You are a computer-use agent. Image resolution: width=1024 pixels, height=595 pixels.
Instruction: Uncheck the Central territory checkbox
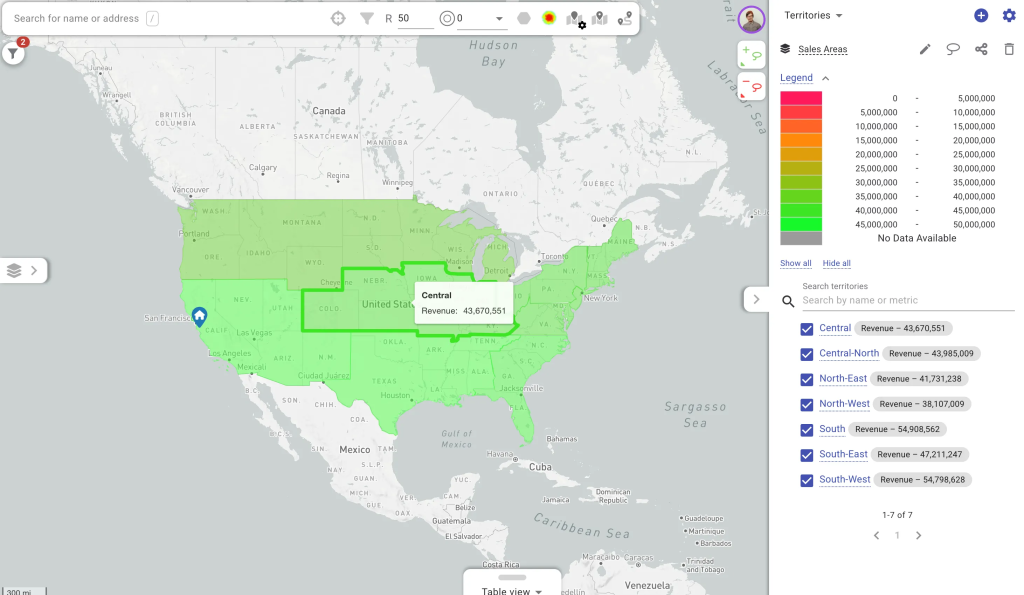[807, 329]
